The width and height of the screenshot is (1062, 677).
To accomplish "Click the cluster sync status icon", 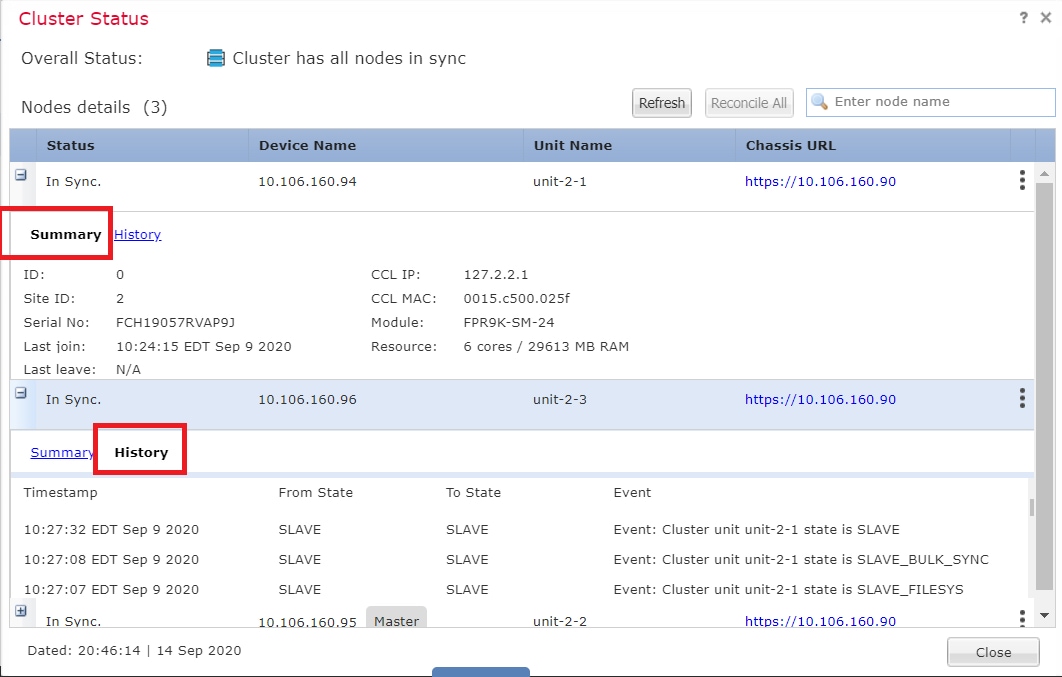I will [215, 58].
